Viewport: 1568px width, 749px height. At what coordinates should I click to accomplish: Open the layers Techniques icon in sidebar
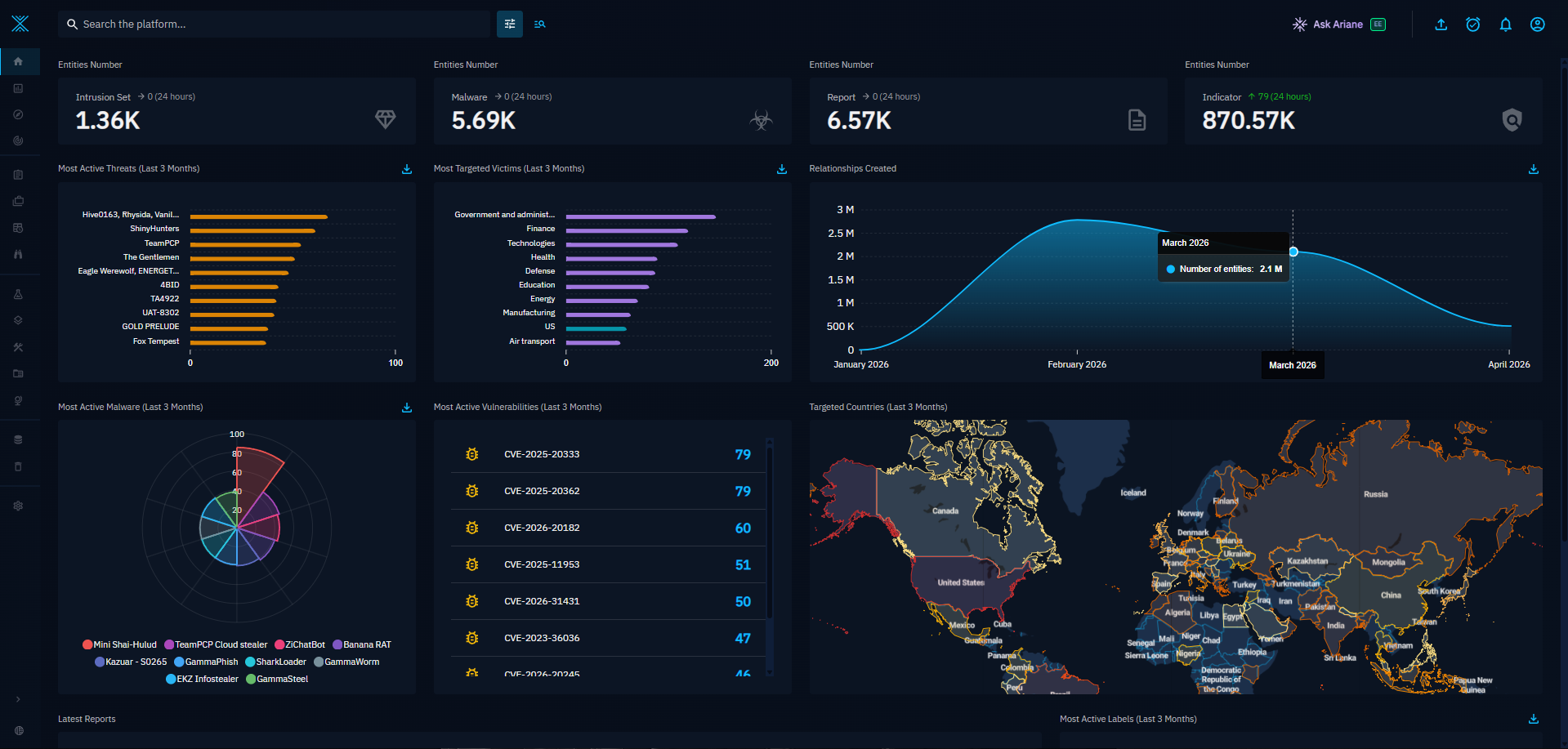pos(18,320)
